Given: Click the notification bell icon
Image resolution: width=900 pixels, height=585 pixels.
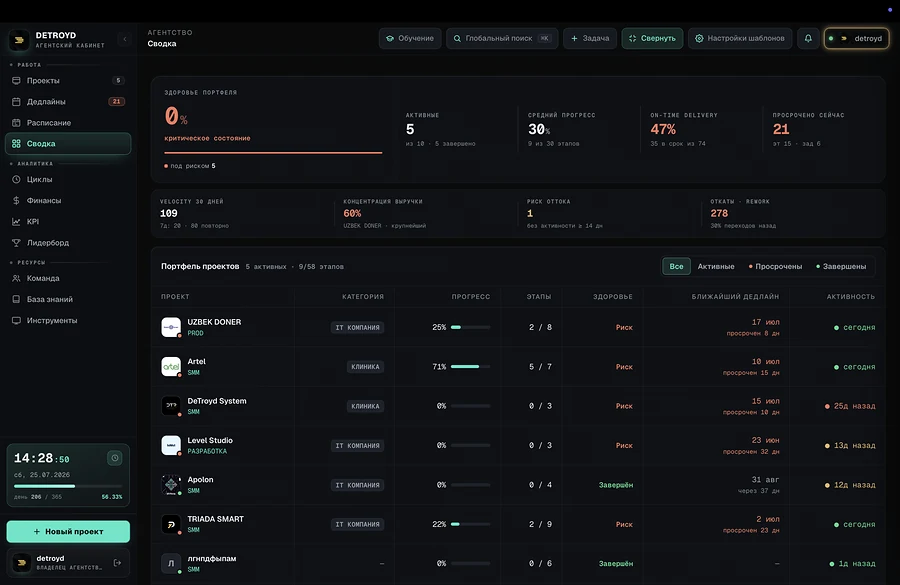Looking at the screenshot, I should 808,38.
